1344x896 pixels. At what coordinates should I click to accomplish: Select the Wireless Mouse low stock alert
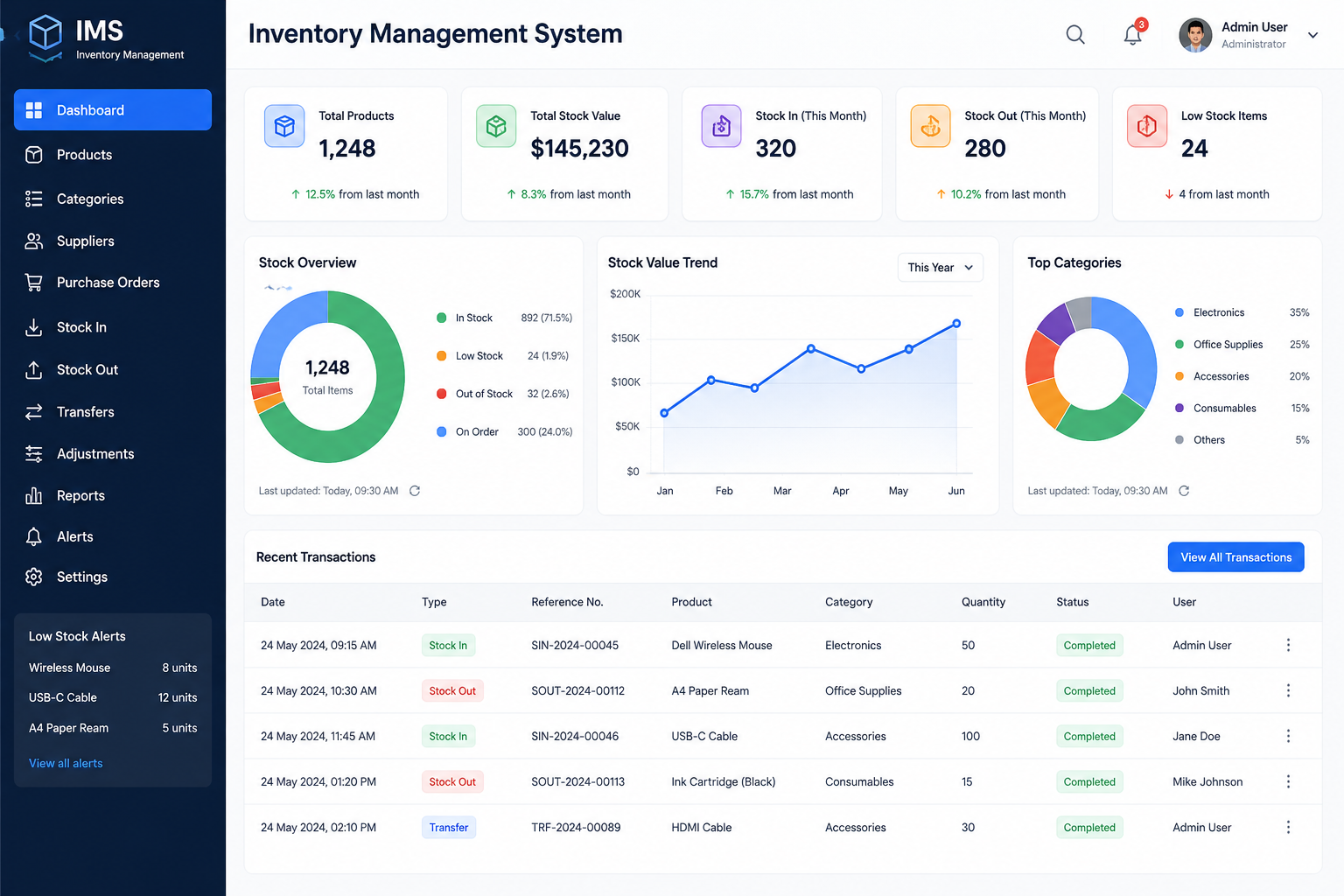point(113,668)
